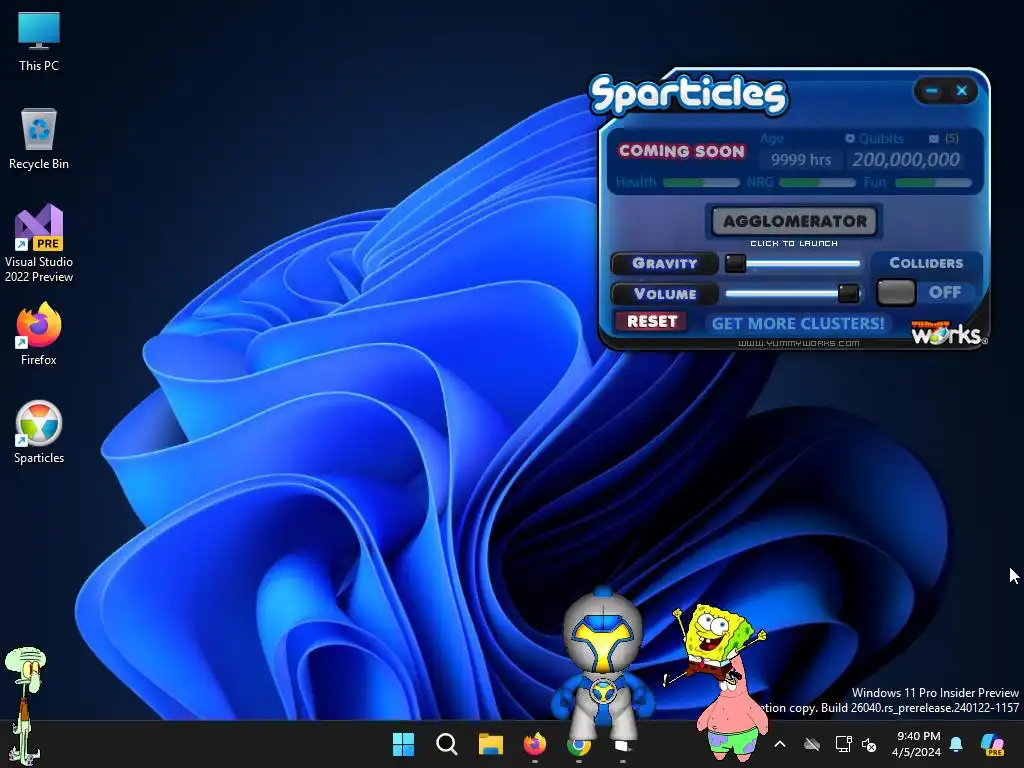
Task: Open the notification bell
Action: [x=956, y=744]
